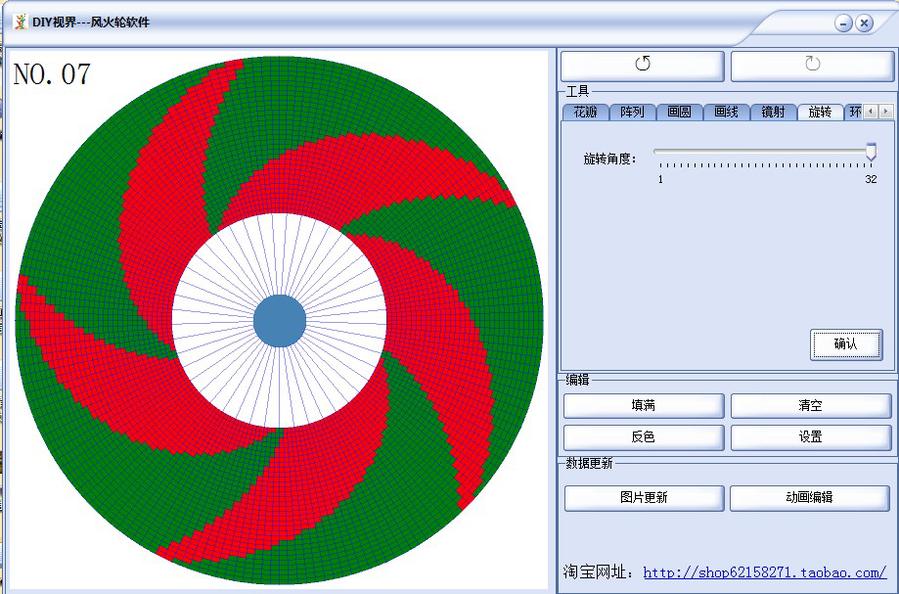Image resolution: width=899 pixels, height=594 pixels.
Task: Click the 确认 button
Action: click(846, 344)
